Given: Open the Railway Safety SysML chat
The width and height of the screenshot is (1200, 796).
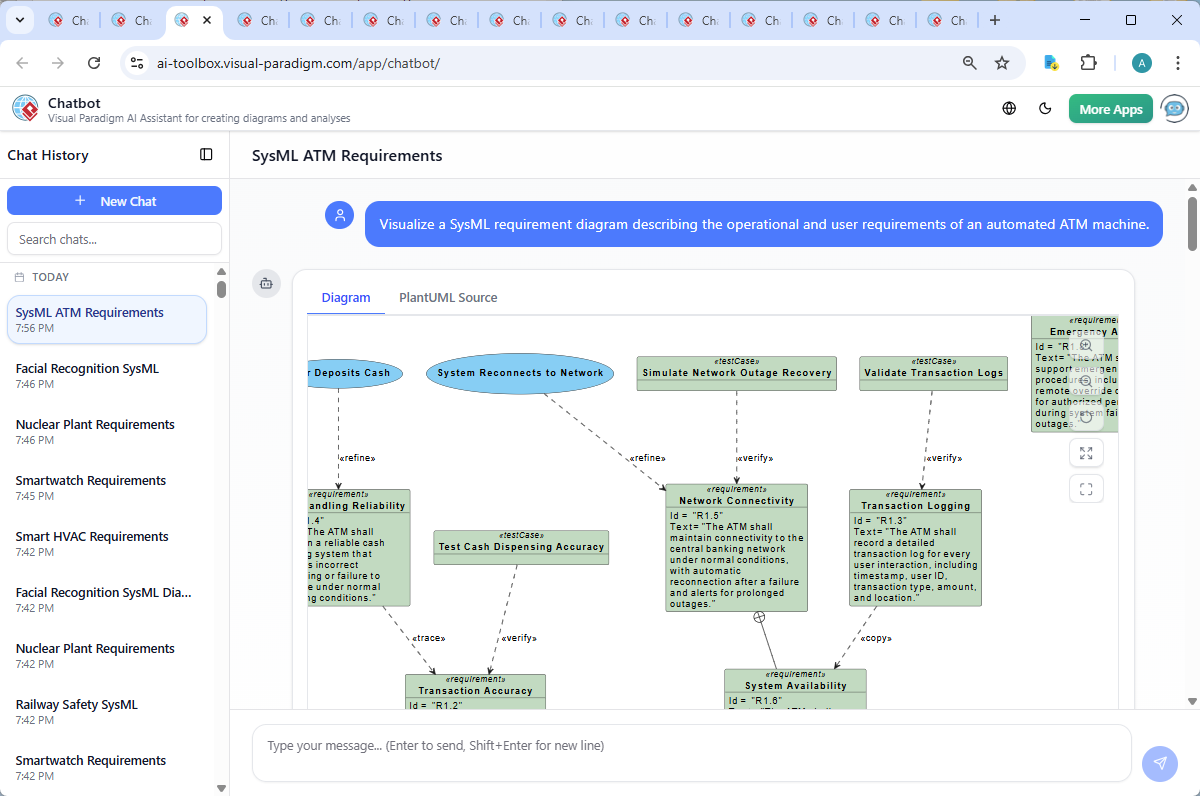Looking at the screenshot, I should point(77,705).
